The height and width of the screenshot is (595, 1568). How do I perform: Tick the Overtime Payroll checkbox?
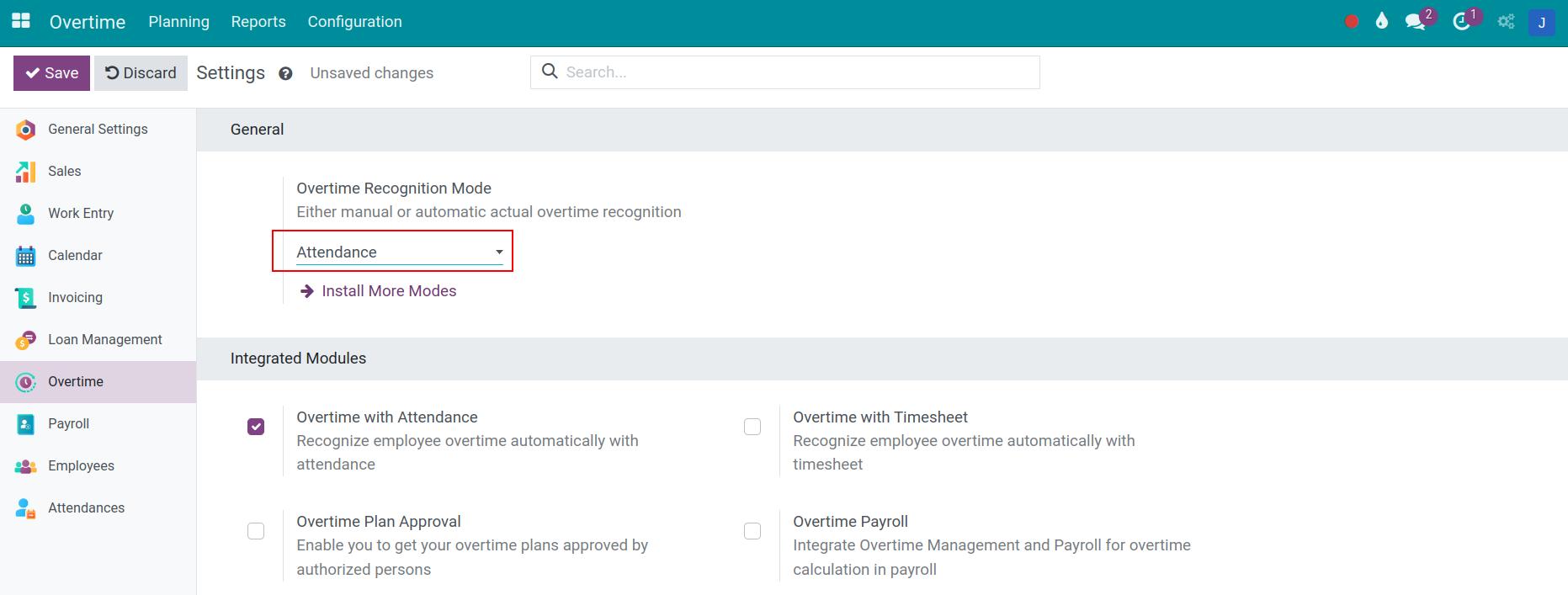752,531
